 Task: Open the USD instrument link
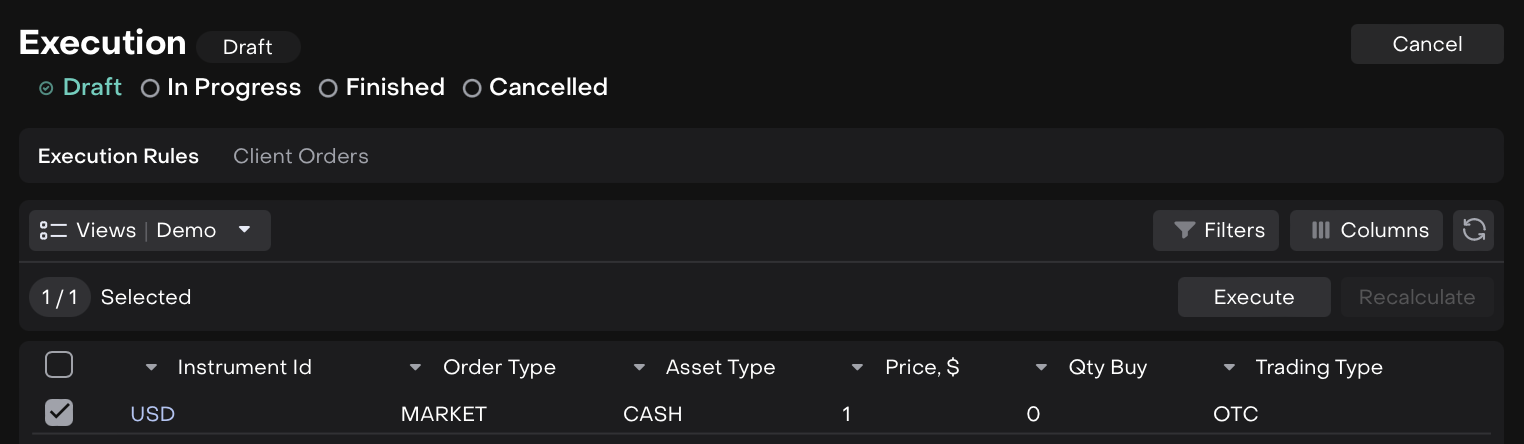coord(153,414)
